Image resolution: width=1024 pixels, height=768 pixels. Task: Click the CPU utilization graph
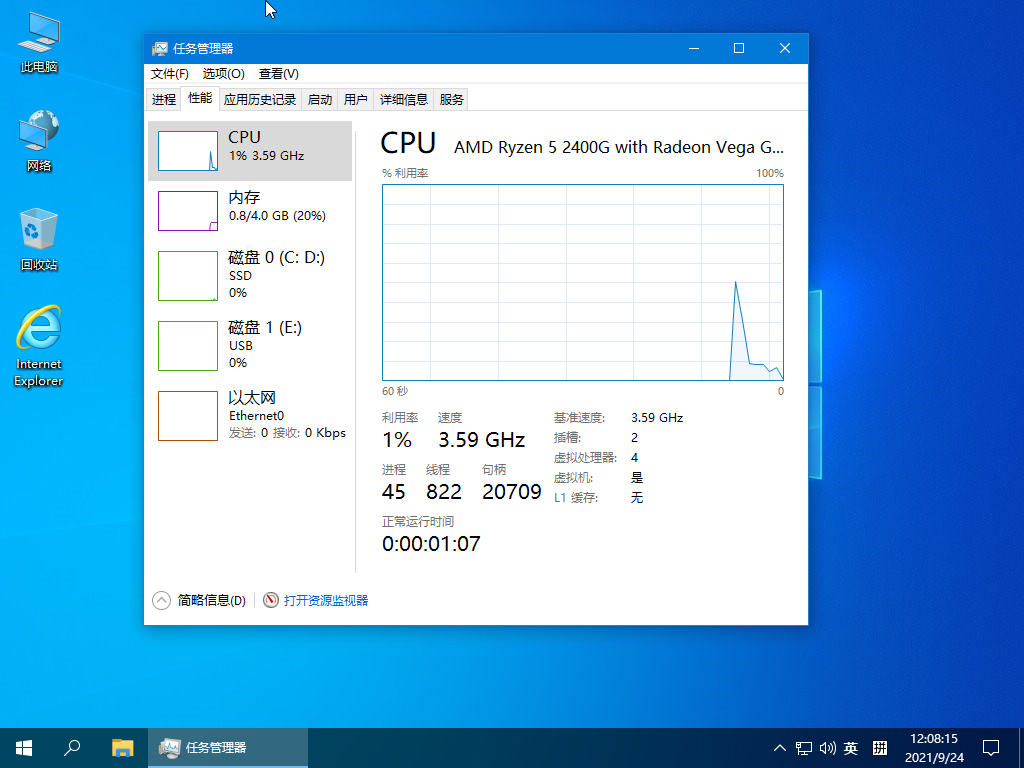pos(583,282)
